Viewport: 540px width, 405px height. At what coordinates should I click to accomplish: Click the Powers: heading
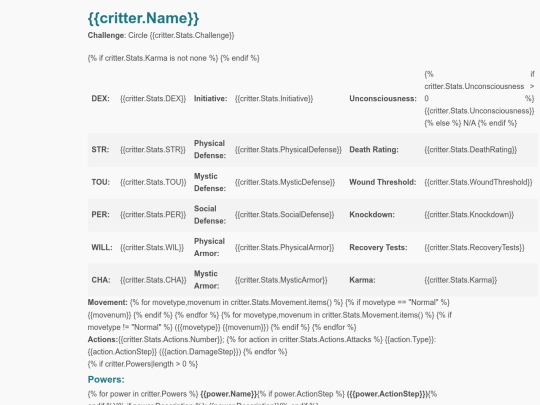pyautogui.click(x=106, y=380)
